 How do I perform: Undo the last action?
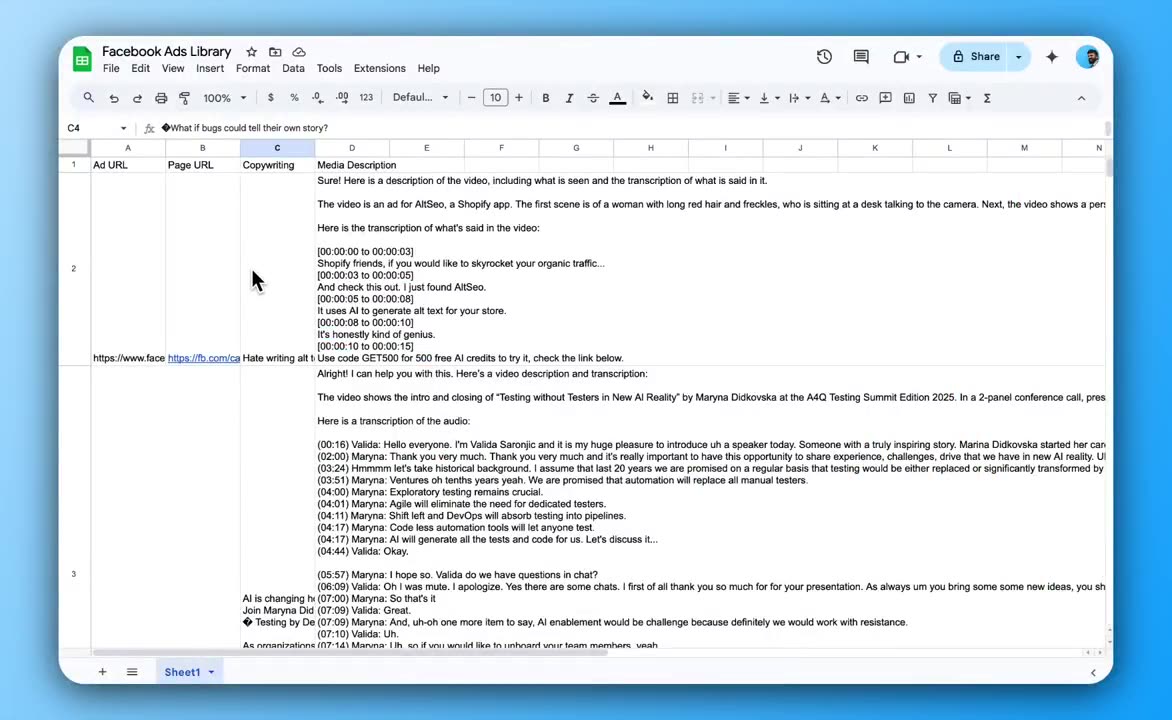coord(114,98)
